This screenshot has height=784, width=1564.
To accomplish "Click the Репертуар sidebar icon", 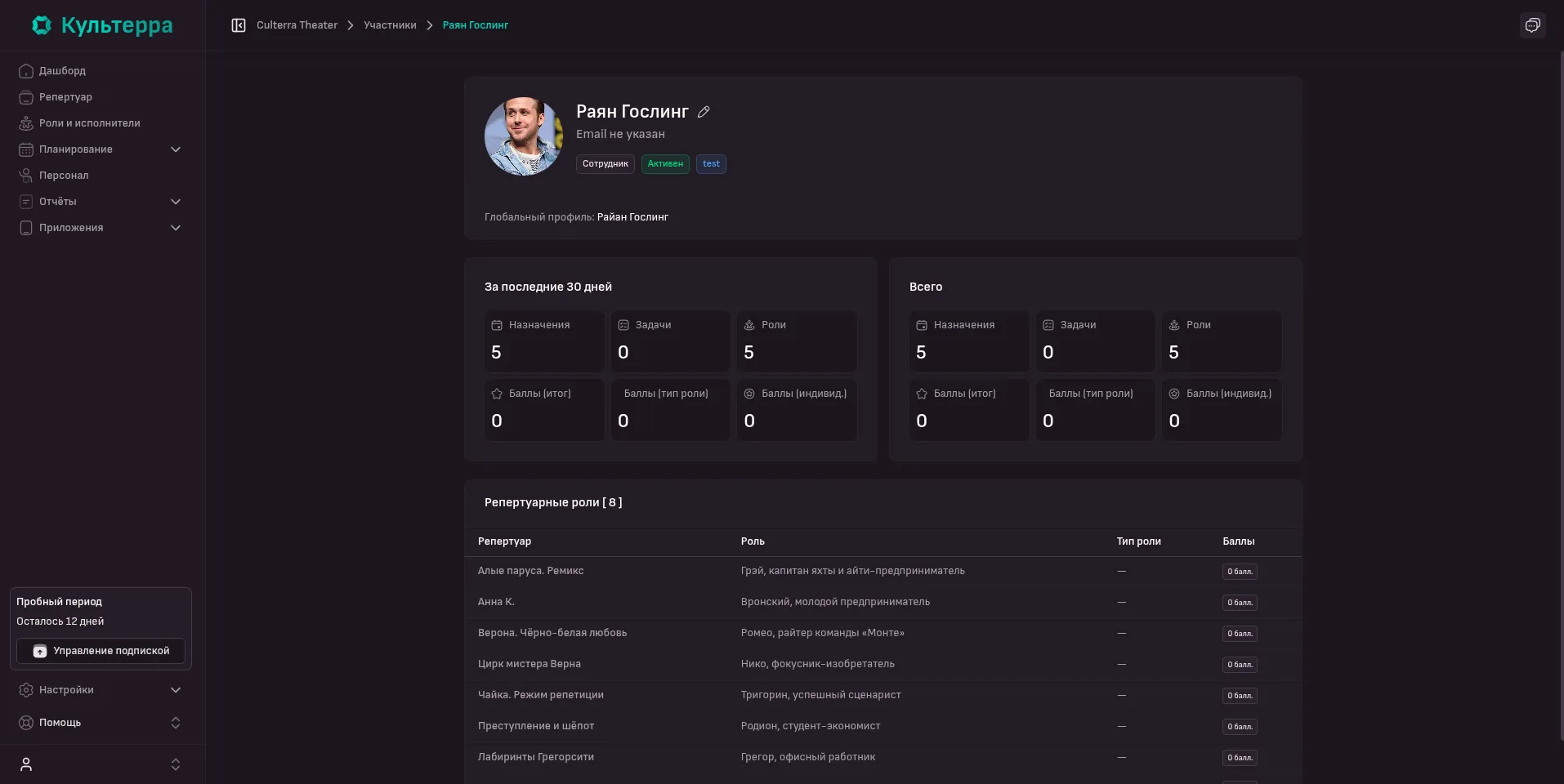I will (26, 97).
